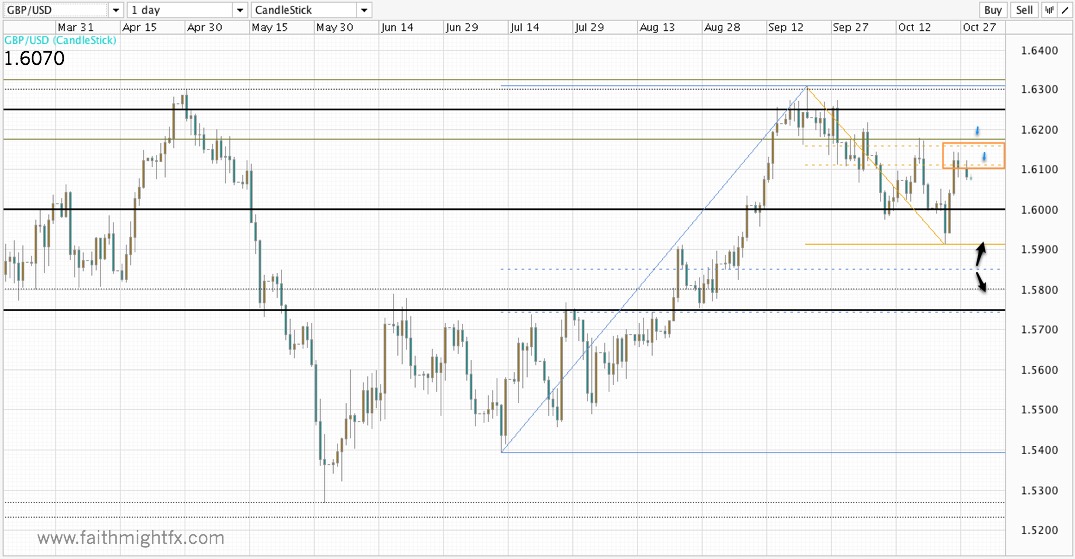Click the Buy button
Screen dimensions: 1075x559
click(993, 10)
